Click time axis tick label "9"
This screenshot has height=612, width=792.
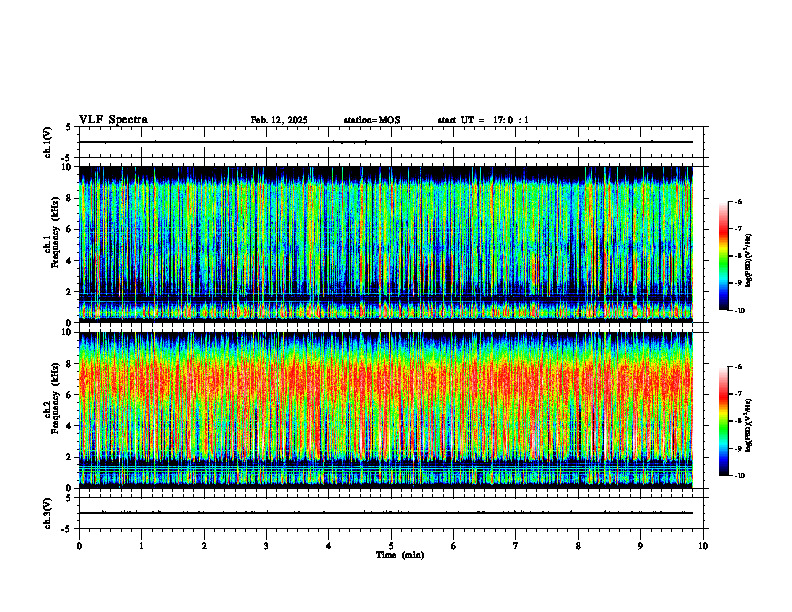pyautogui.click(x=640, y=546)
